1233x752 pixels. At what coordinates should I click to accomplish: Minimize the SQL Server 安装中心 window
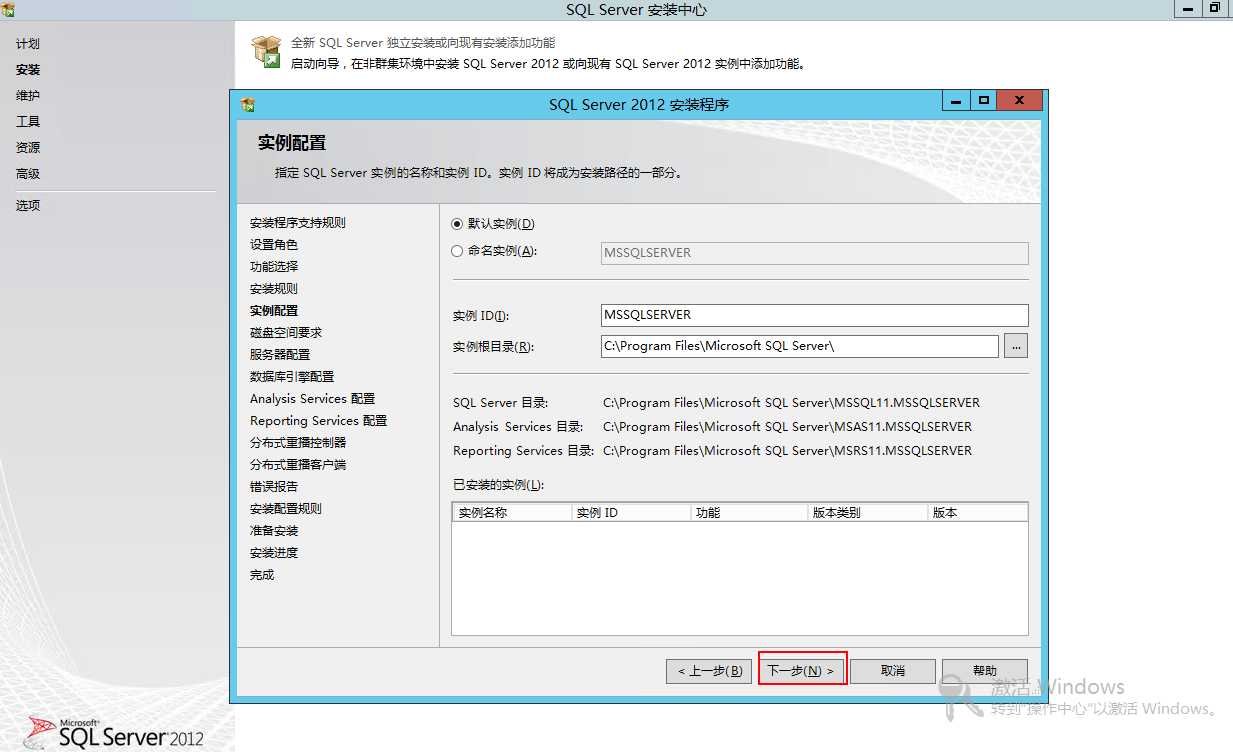1187,7
